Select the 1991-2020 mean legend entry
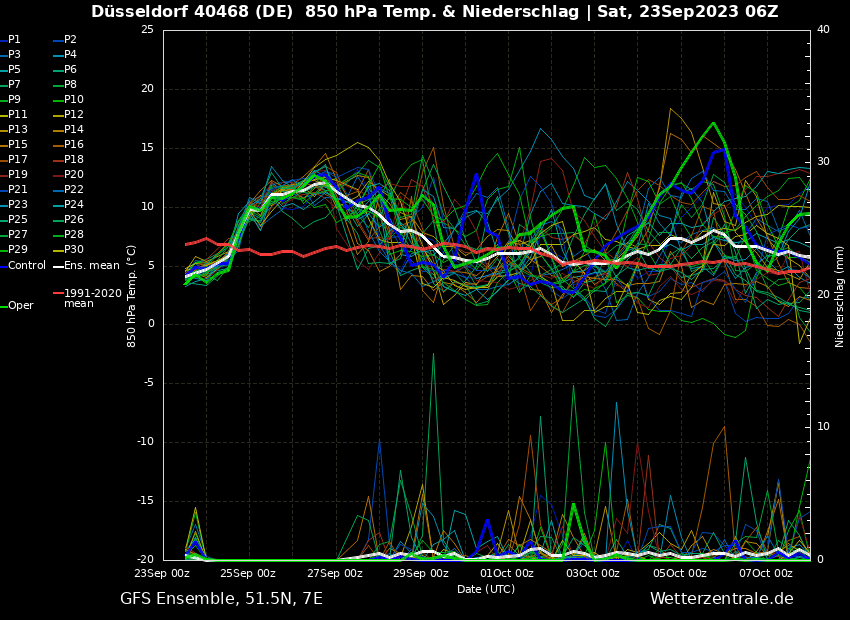850x620 pixels. coord(92,298)
